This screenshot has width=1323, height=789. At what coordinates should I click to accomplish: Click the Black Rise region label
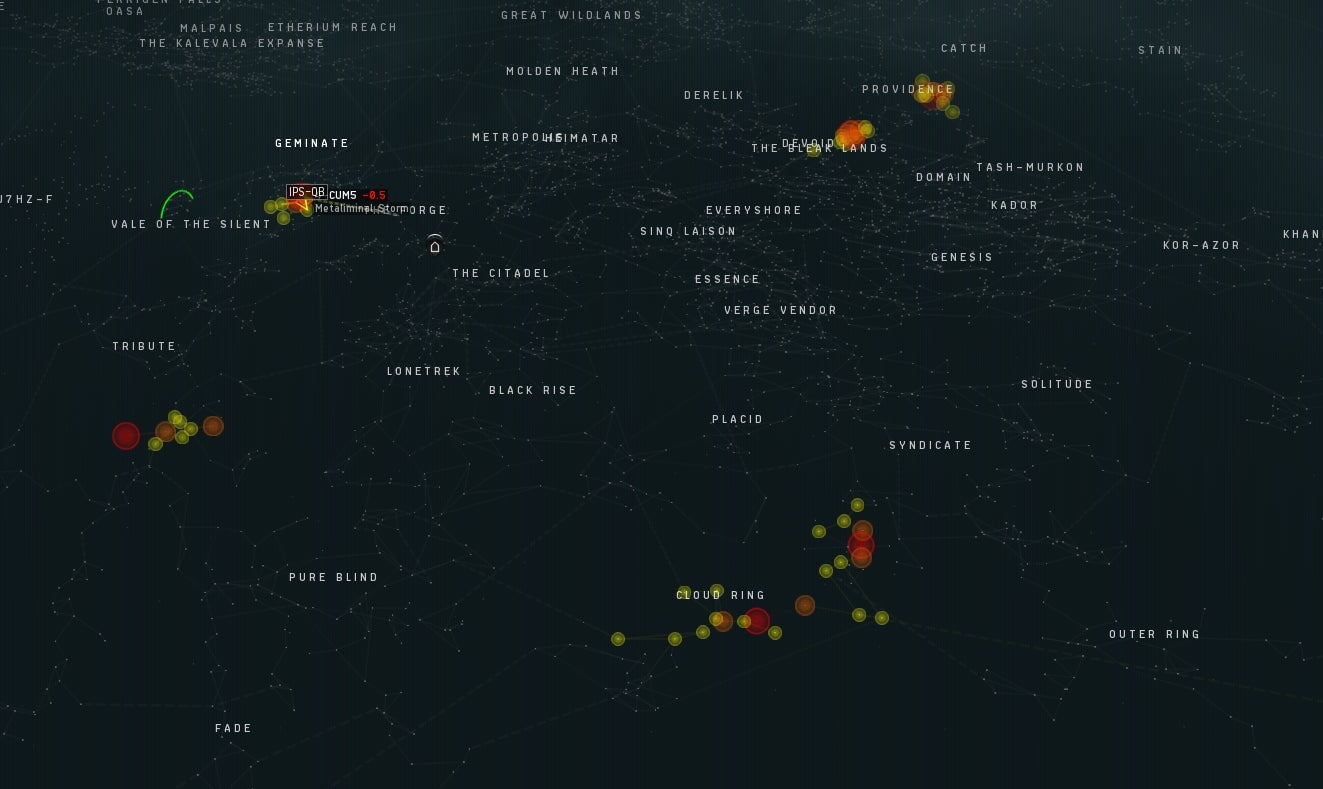point(533,390)
